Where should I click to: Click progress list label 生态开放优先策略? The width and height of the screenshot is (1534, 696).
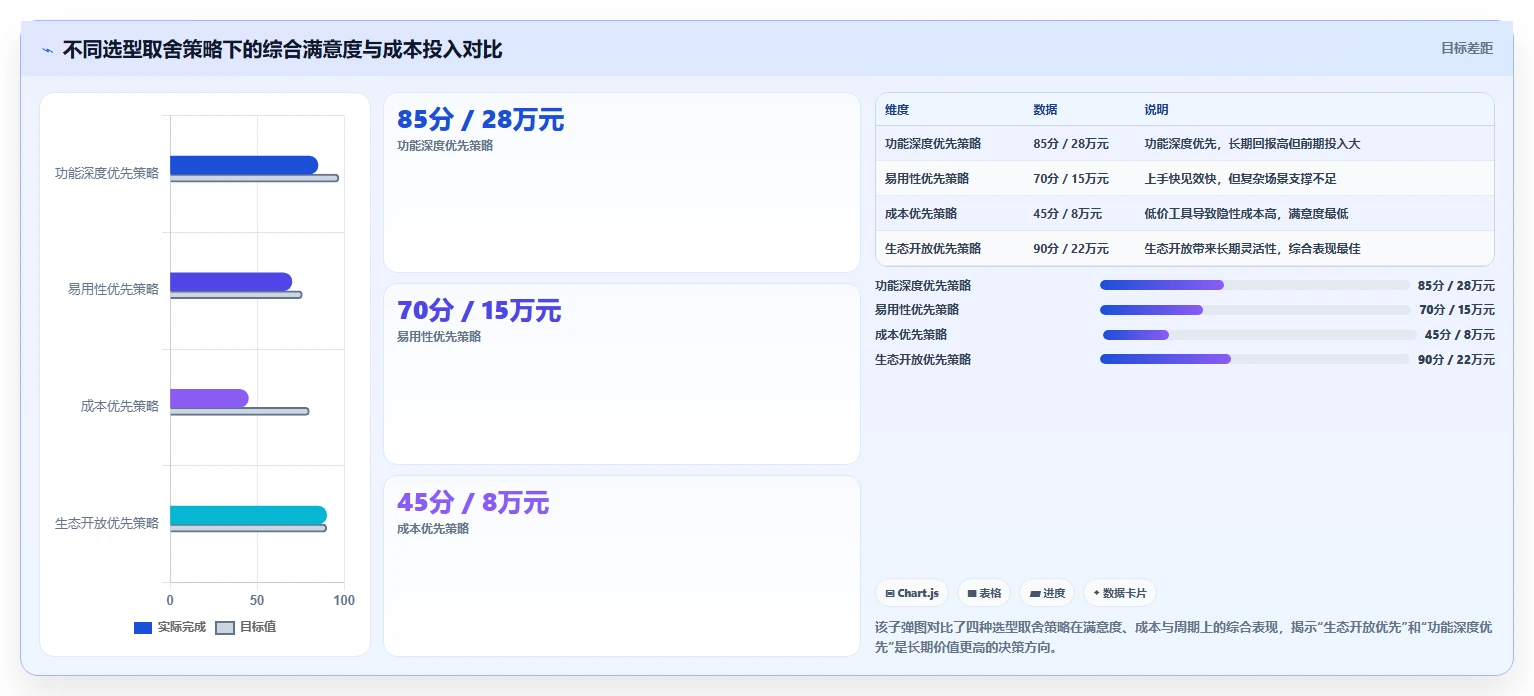(x=923, y=360)
